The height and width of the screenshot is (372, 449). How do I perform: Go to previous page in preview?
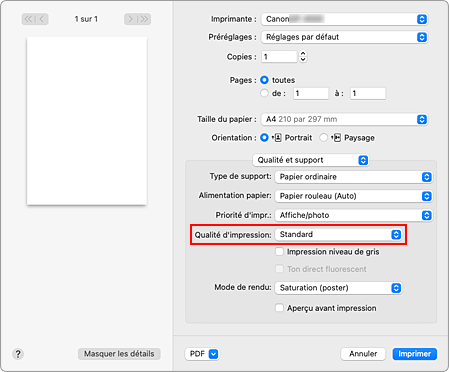[x=42, y=19]
